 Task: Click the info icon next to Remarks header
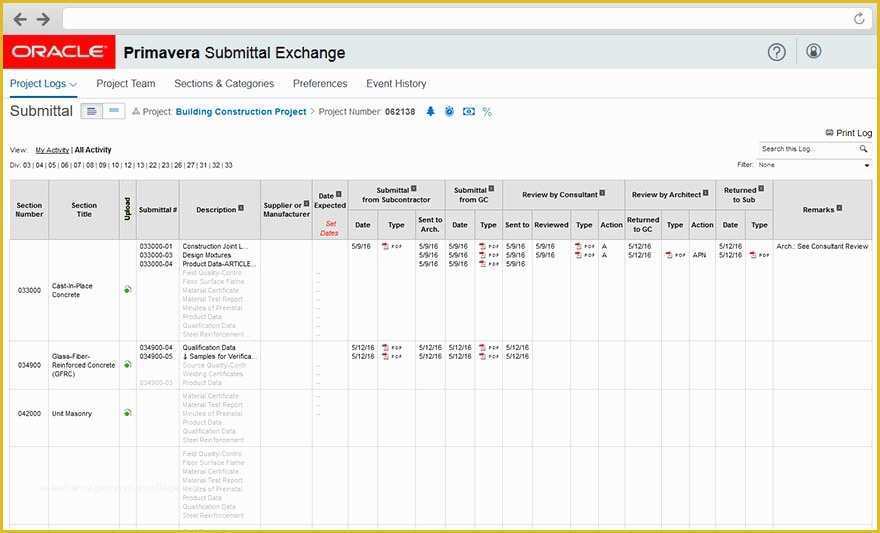click(839, 208)
